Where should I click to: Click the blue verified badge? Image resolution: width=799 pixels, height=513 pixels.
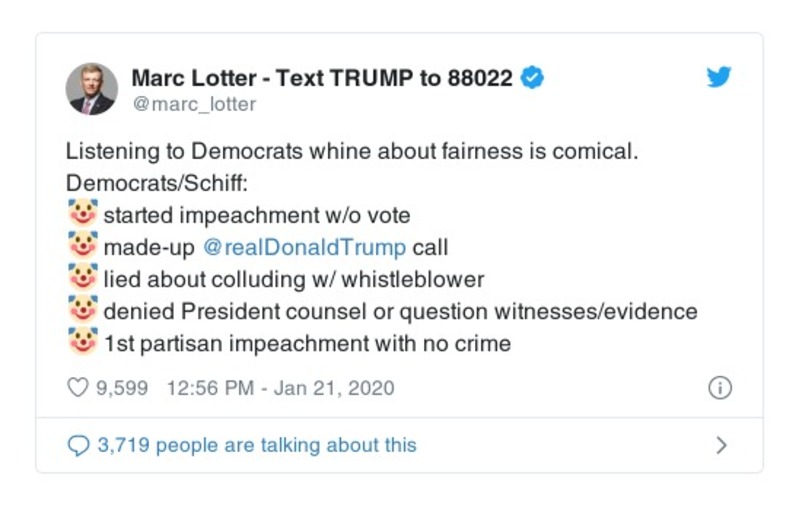tap(533, 78)
